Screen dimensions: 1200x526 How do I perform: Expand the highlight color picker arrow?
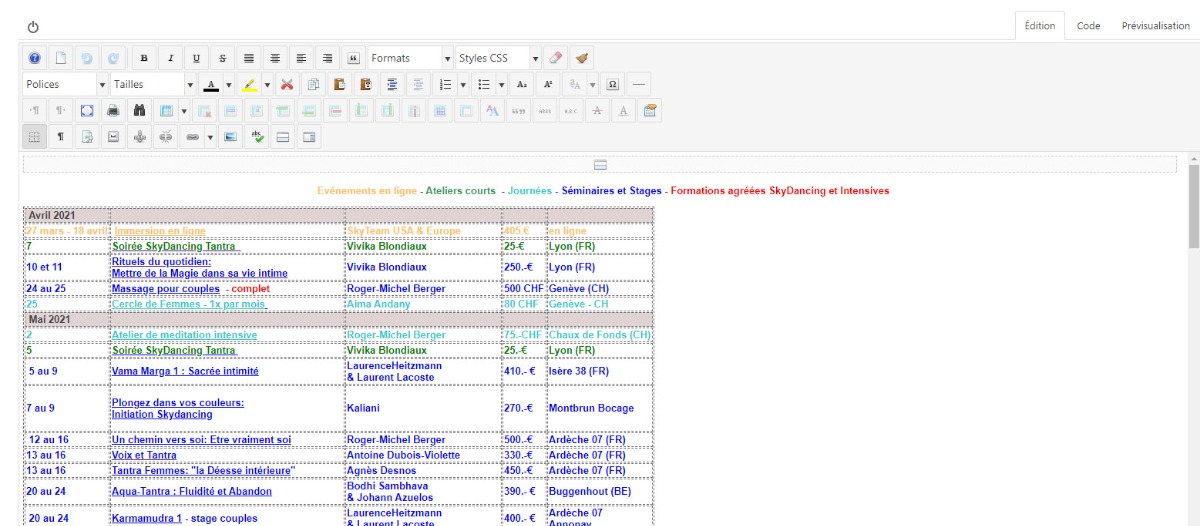pos(267,84)
